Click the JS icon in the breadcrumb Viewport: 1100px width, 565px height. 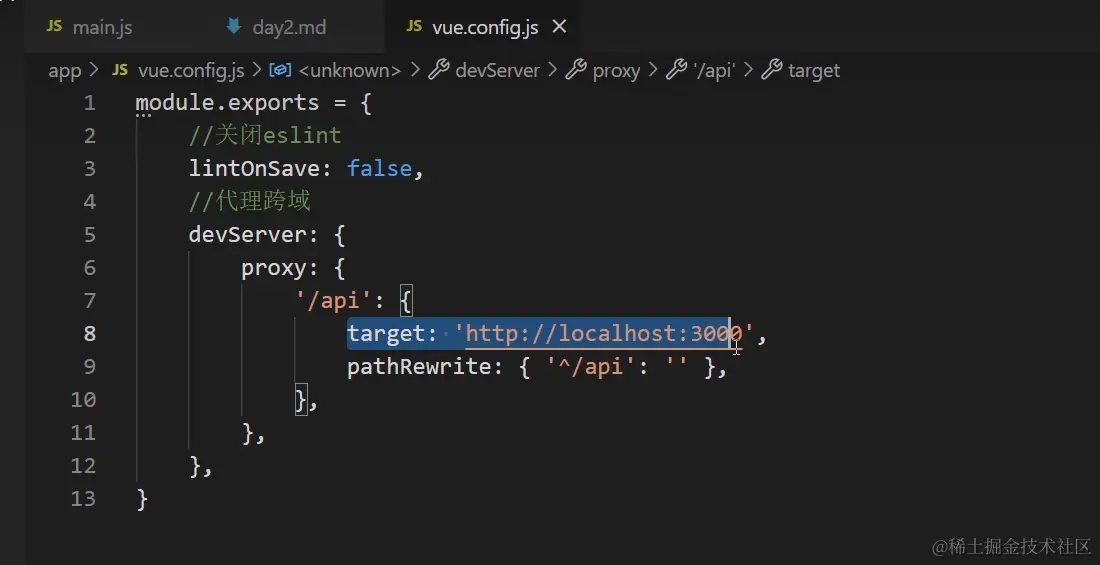pyautogui.click(x=121, y=70)
